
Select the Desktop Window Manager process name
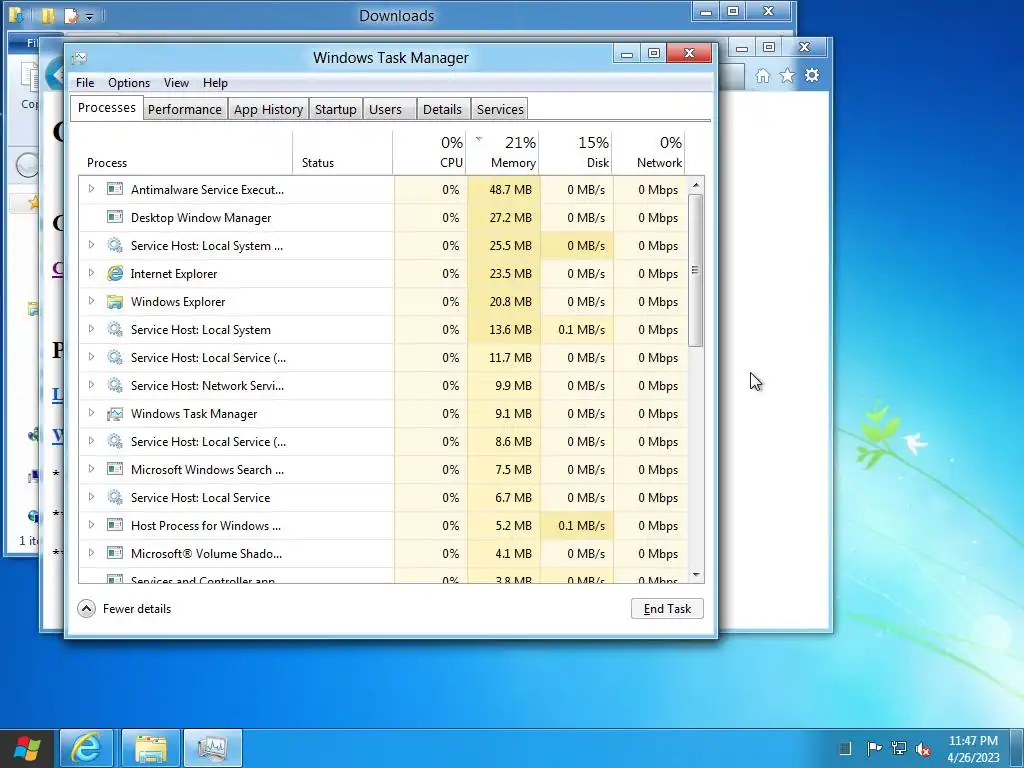200,217
